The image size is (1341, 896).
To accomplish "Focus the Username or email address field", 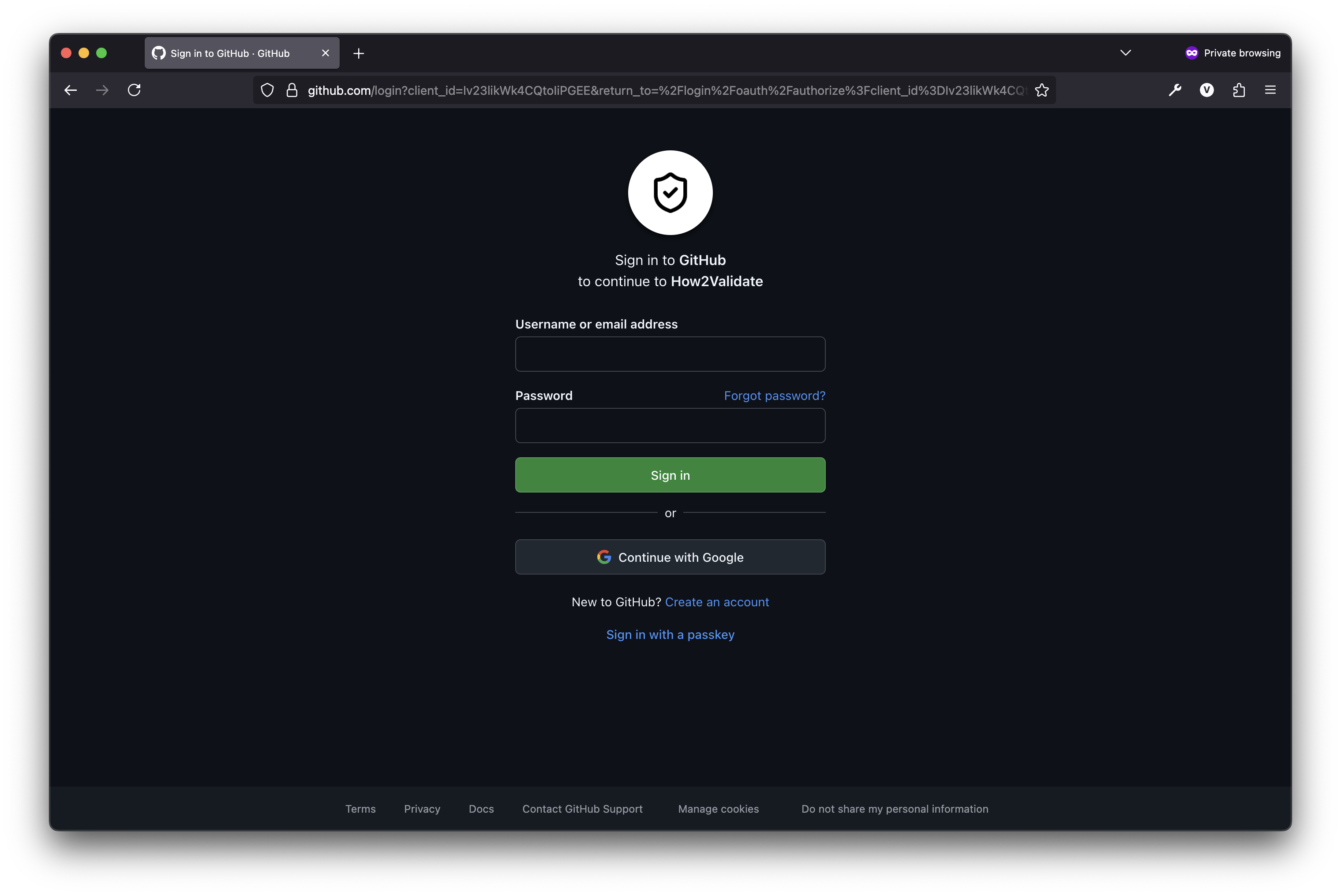I will [670, 354].
